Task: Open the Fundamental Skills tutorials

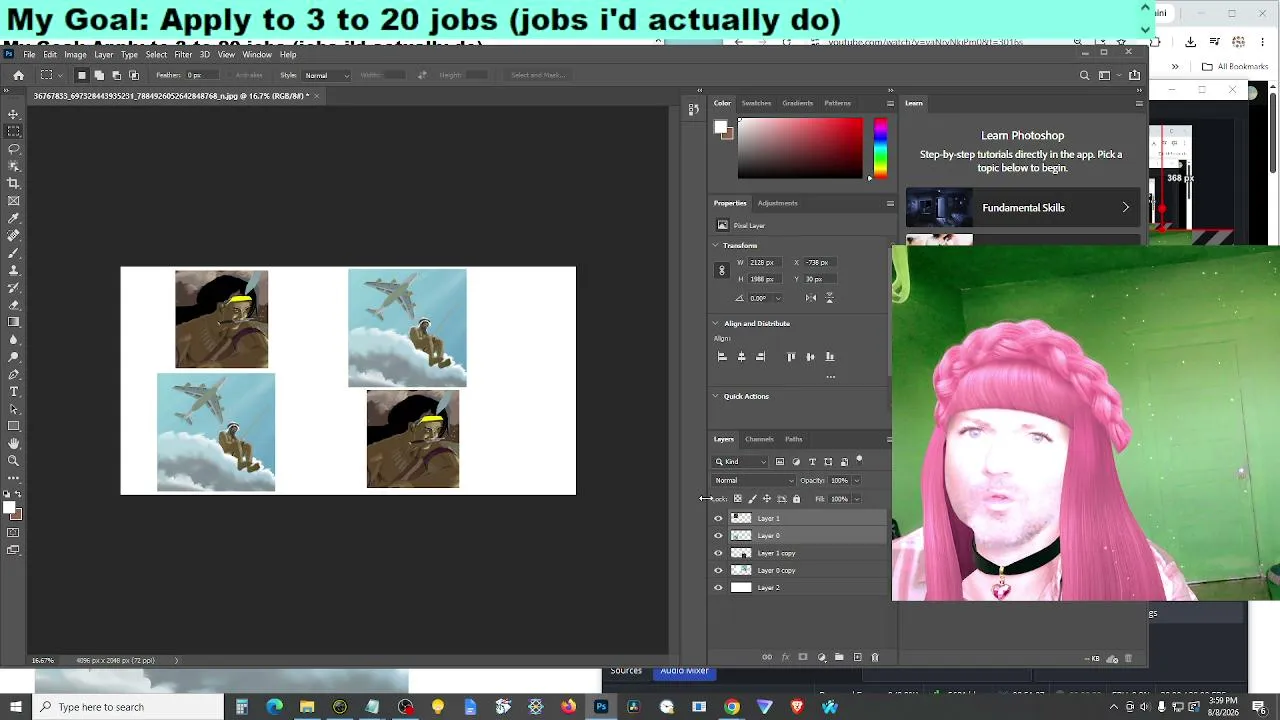Action: (x=1023, y=208)
